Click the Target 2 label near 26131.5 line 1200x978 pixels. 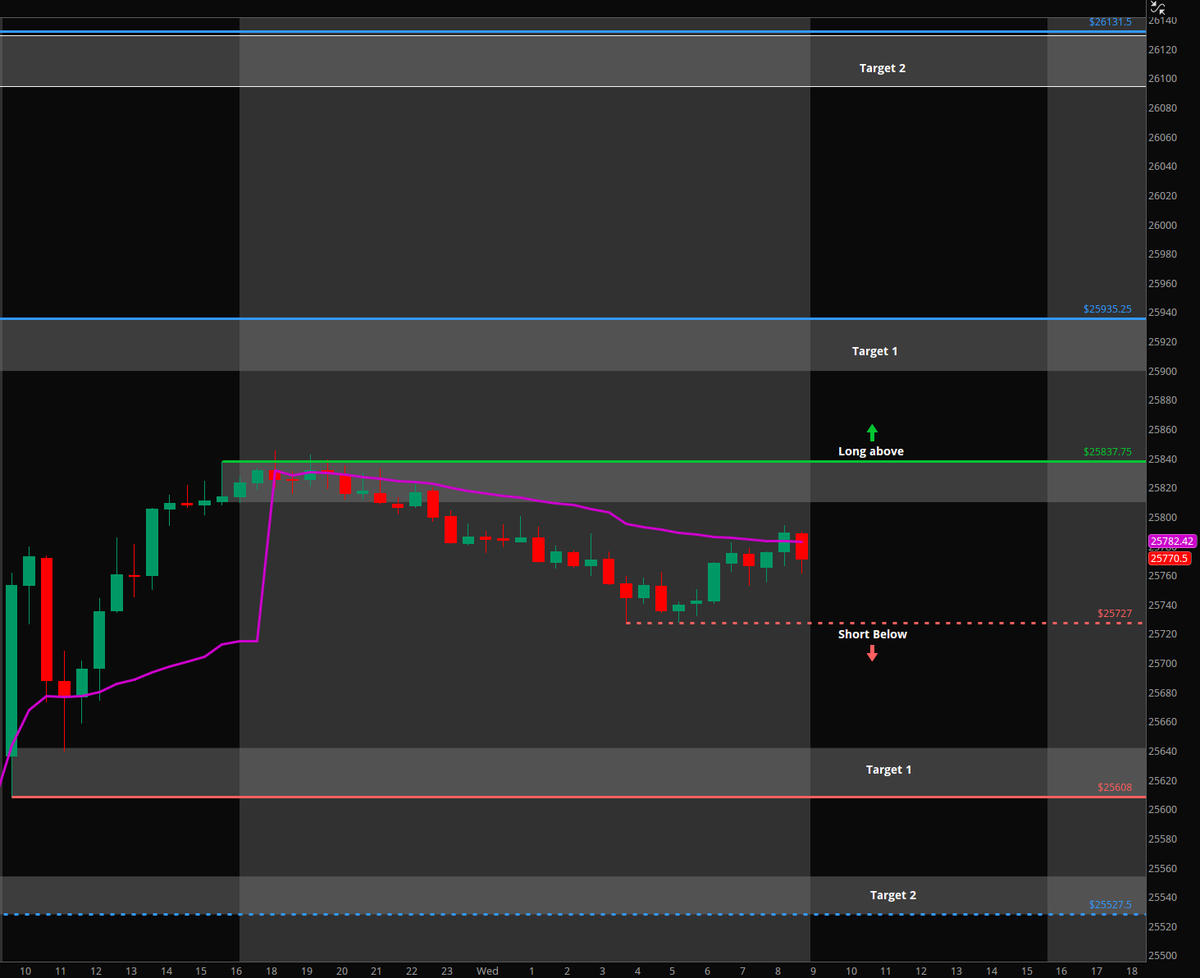tap(882, 68)
